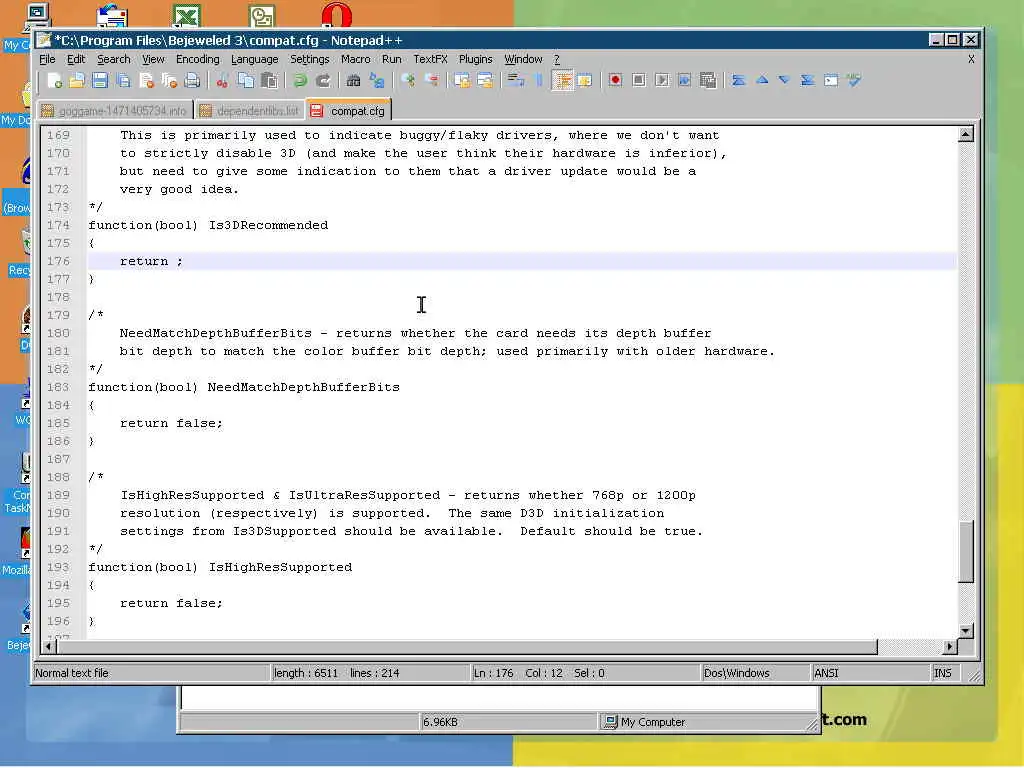This screenshot has width=1024, height=768.
Task: Zoom in using the toolbar icon
Action: [408, 80]
